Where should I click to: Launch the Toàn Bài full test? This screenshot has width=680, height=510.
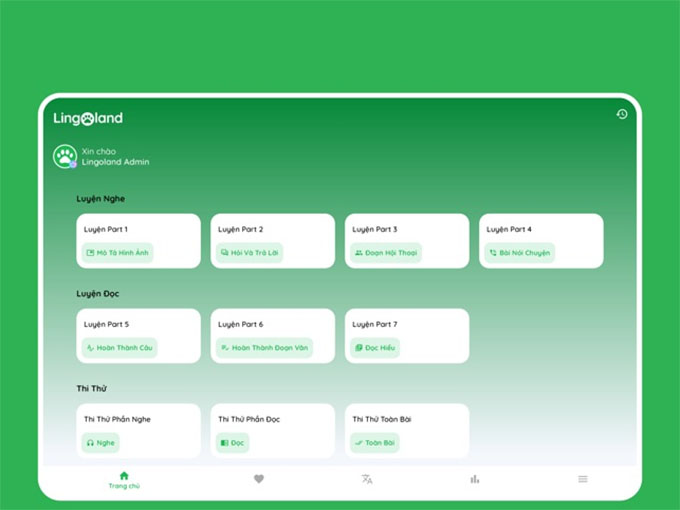point(375,442)
